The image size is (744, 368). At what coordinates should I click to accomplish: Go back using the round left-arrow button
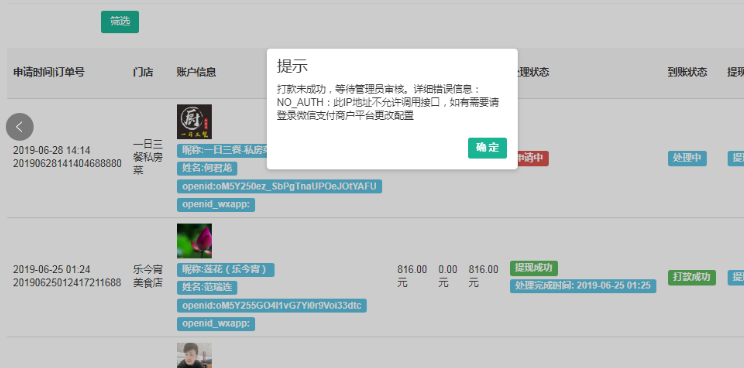[x=19, y=127]
